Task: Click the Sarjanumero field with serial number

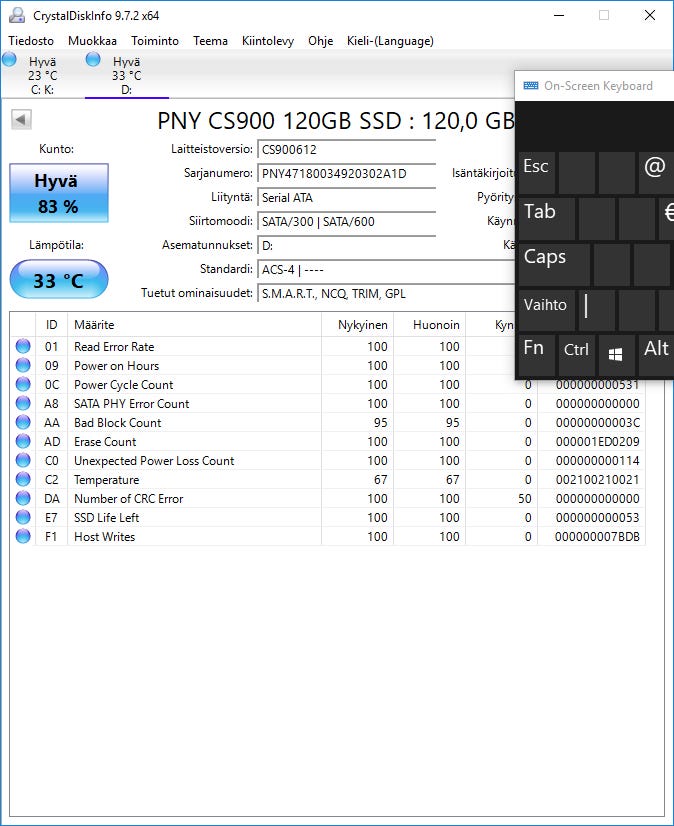Action: pyautogui.click(x=346, y=173)
